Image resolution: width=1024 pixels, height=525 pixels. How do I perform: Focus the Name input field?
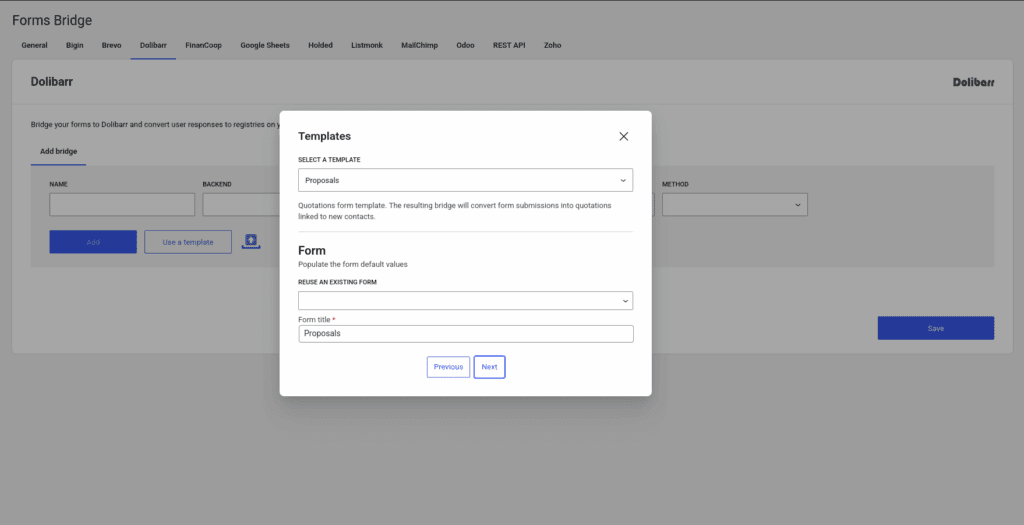pyautogui.click(x=122, y=204)
